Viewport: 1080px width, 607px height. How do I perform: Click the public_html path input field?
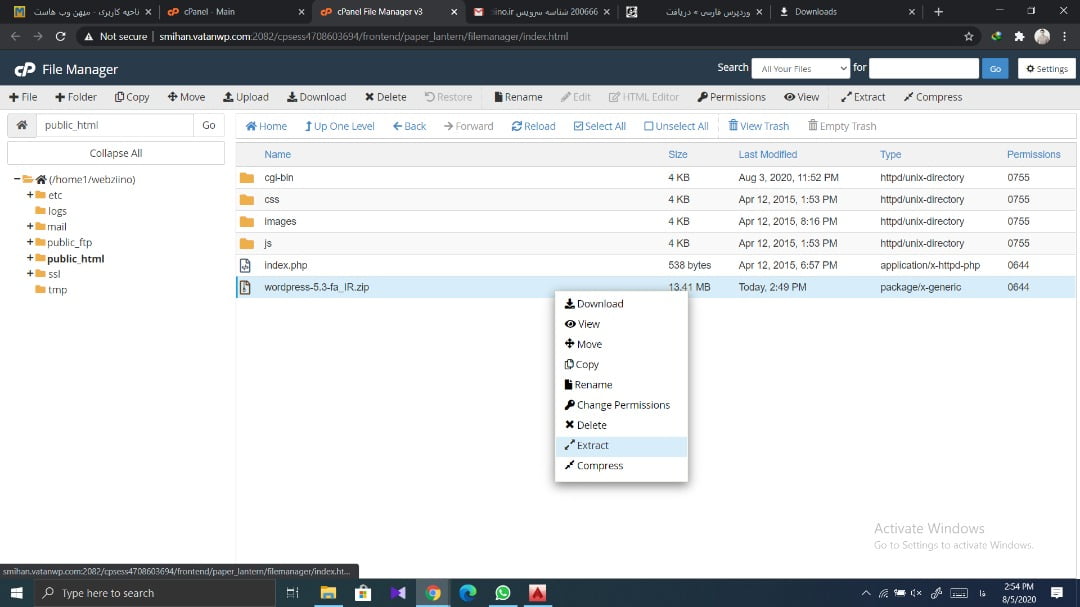tap(114, 125)
